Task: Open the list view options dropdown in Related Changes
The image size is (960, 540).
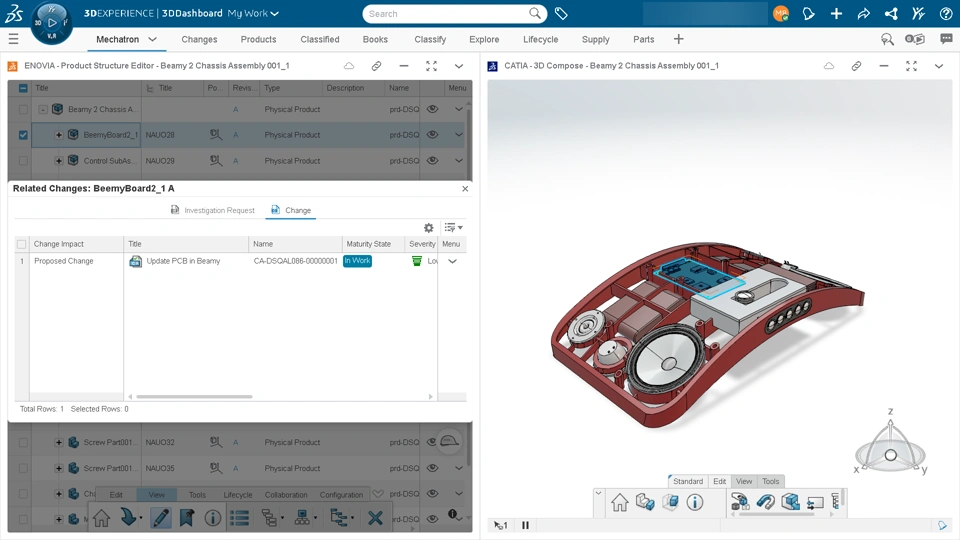Action: (x=453, y=228)
